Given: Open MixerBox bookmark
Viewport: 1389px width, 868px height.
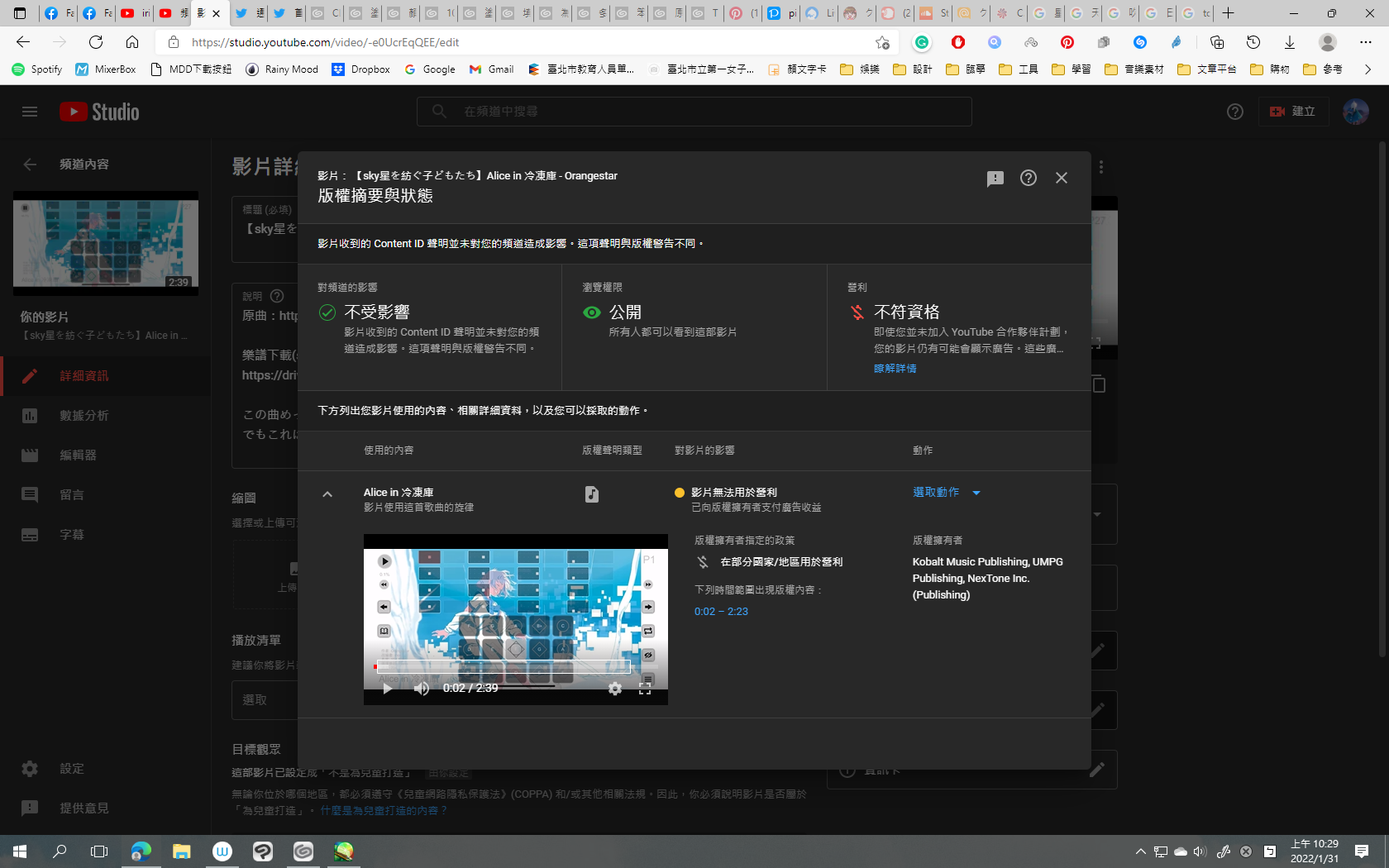Looking at the screenshot, I should click(x=106, y=69).
